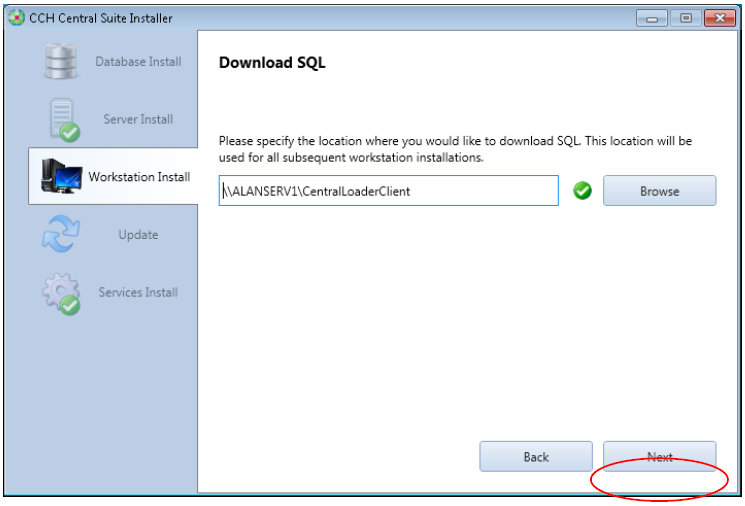
Task: Click the Back button
Action: pos(536,457)
